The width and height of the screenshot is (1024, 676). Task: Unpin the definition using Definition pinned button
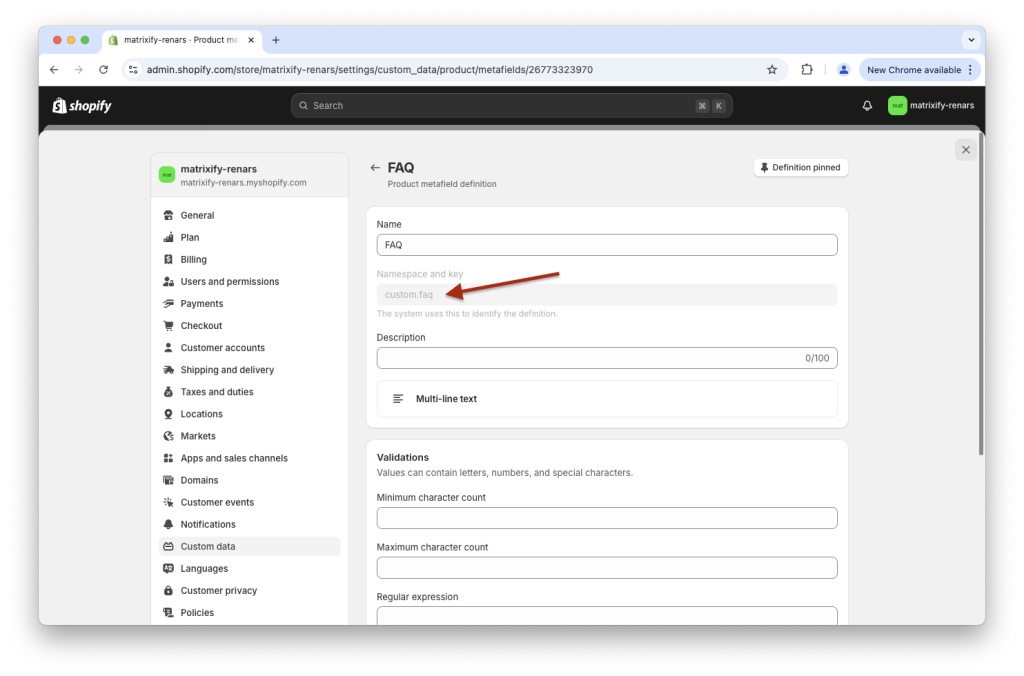(800, 167)
